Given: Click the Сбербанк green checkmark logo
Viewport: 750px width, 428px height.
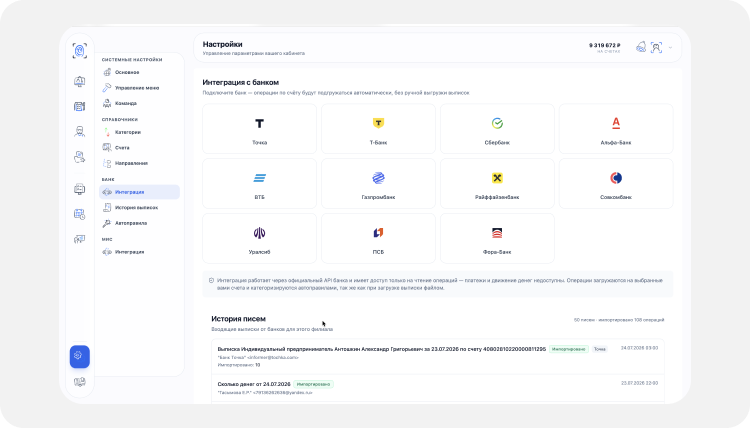Looking at the screenshot, I should click(x=497, y=123).
